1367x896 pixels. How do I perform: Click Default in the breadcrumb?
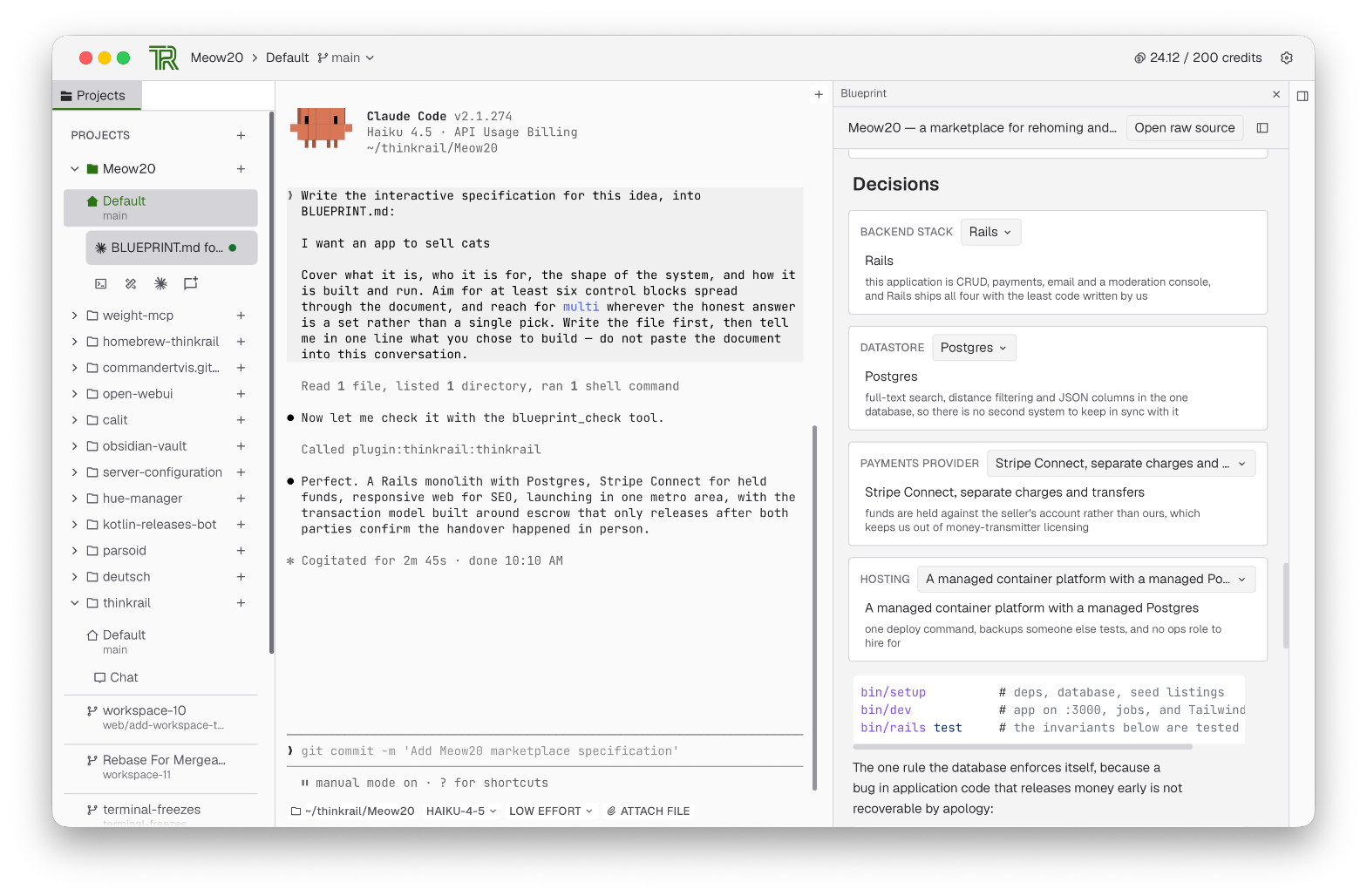(x=288, y=58)
